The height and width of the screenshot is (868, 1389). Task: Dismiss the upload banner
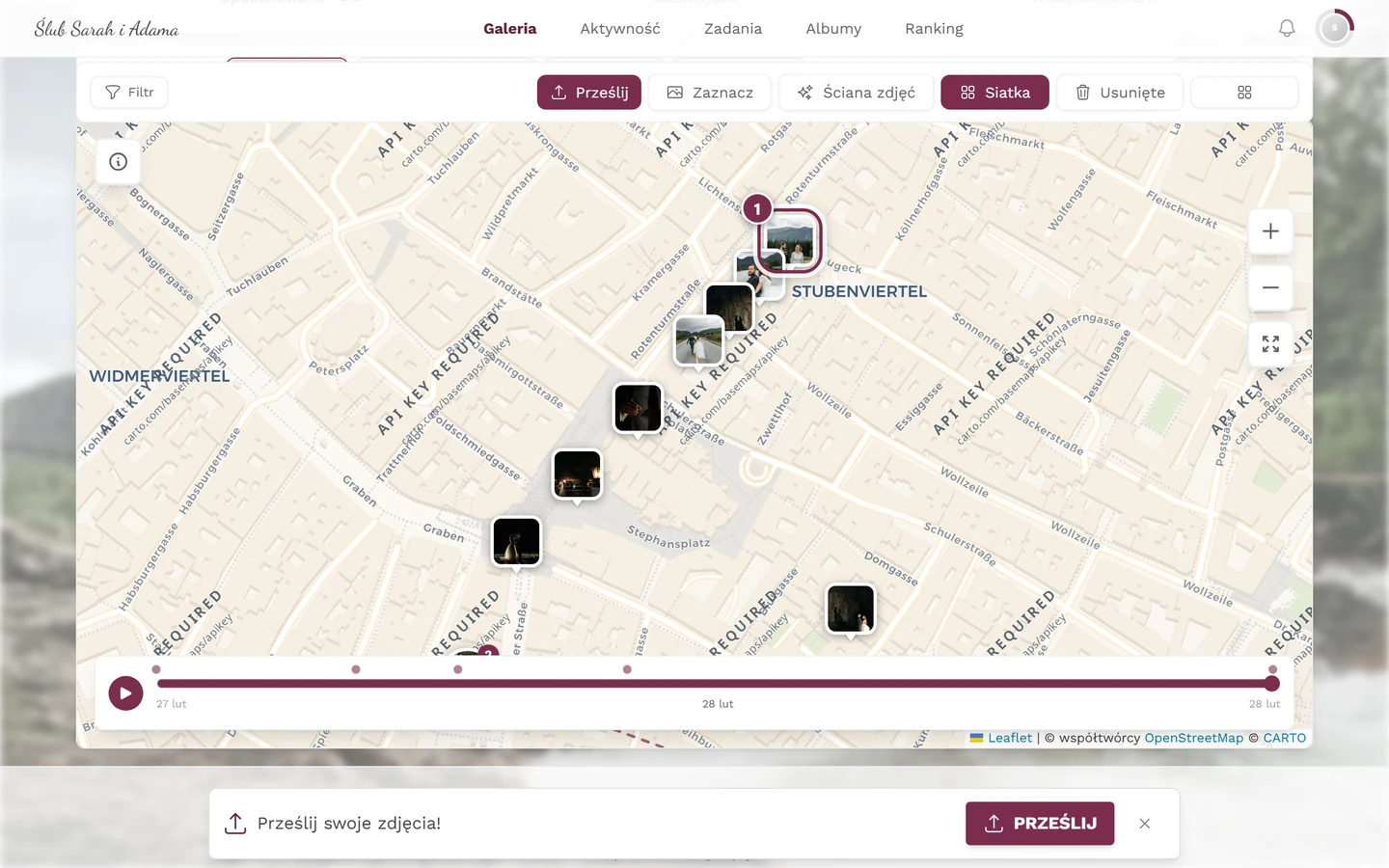(1145, 824)
